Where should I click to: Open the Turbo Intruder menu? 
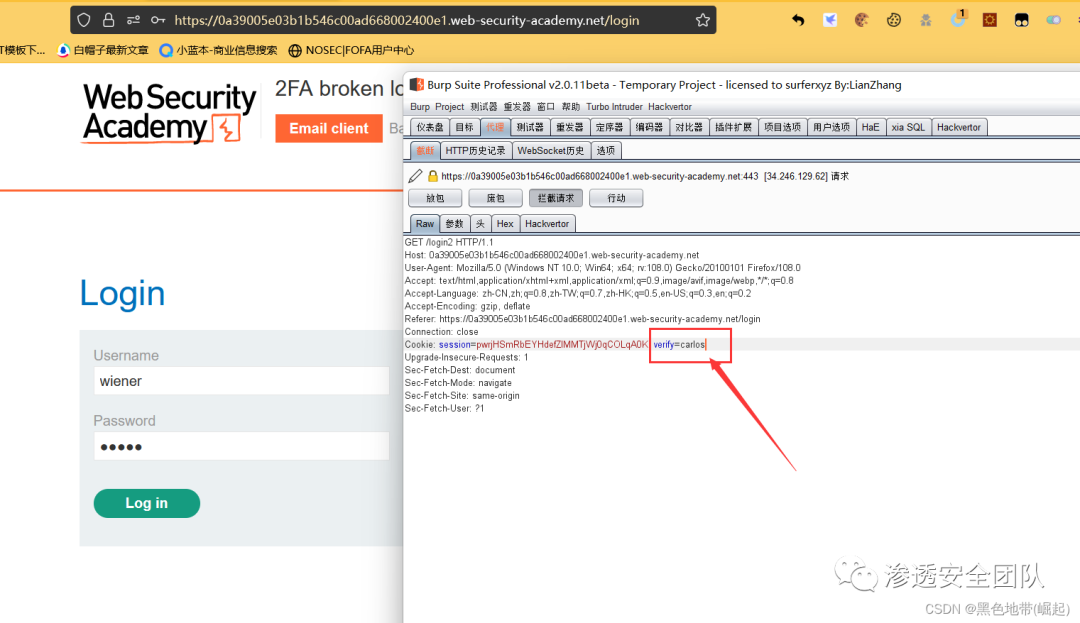tap(614, 107)
